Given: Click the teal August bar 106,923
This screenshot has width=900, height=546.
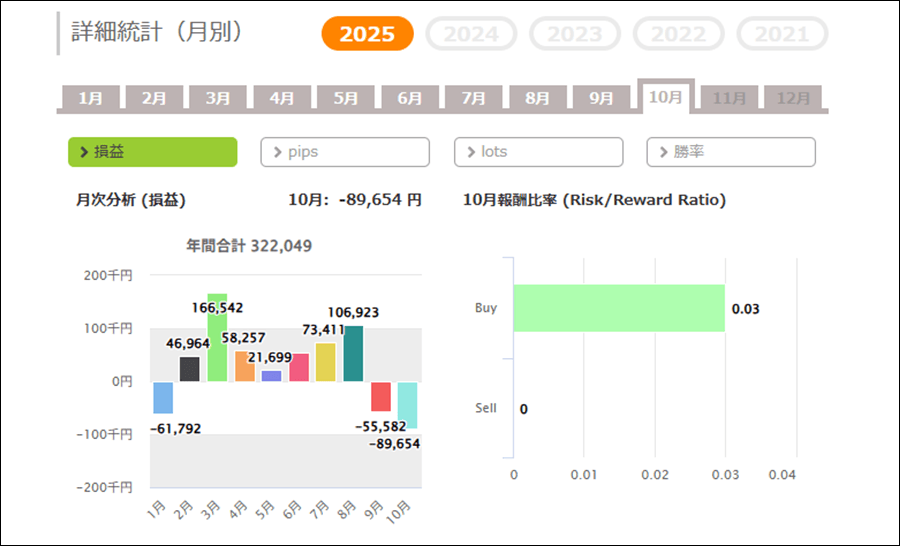Looking at the screenshot, I should 353,354.
